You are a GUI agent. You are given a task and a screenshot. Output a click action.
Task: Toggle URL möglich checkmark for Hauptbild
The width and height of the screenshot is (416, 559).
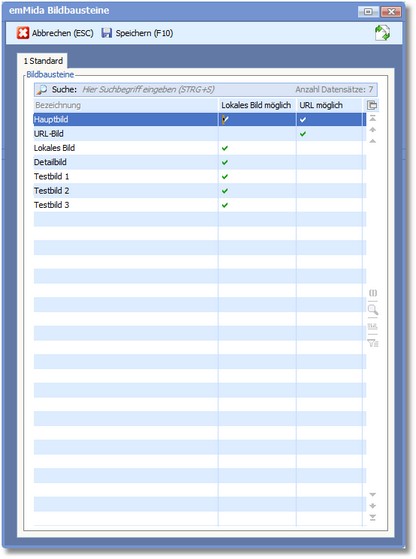303,120
